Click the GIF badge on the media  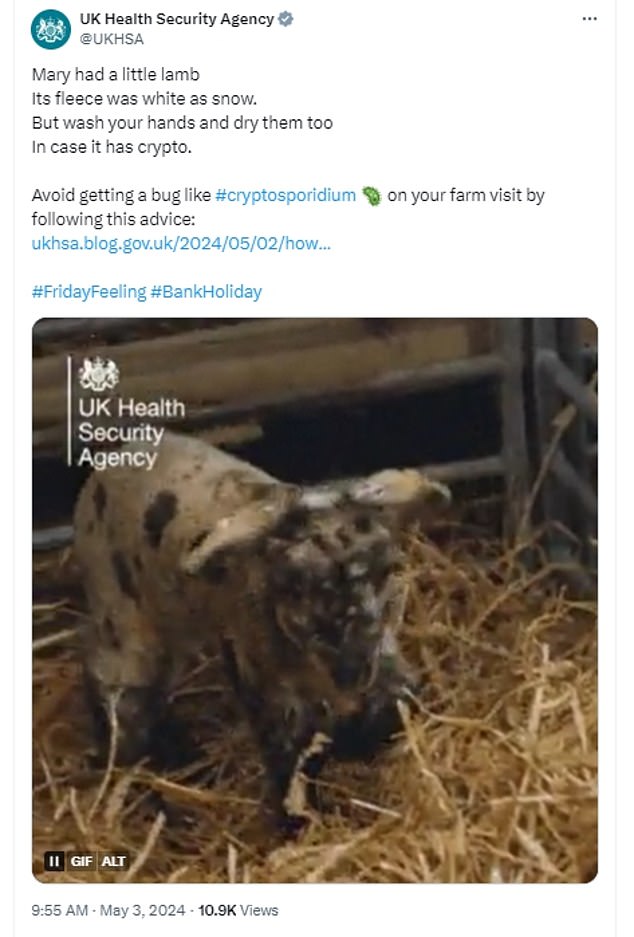pyautogui.click(x=82, y=861)
